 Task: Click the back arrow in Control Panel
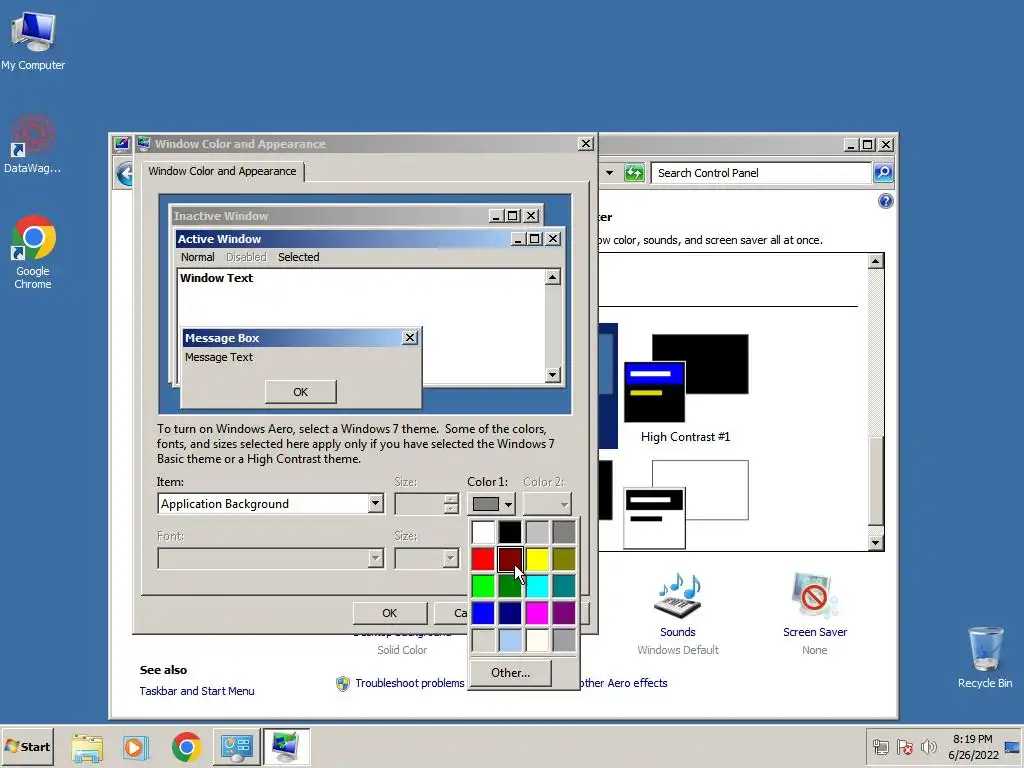[125, 174]
